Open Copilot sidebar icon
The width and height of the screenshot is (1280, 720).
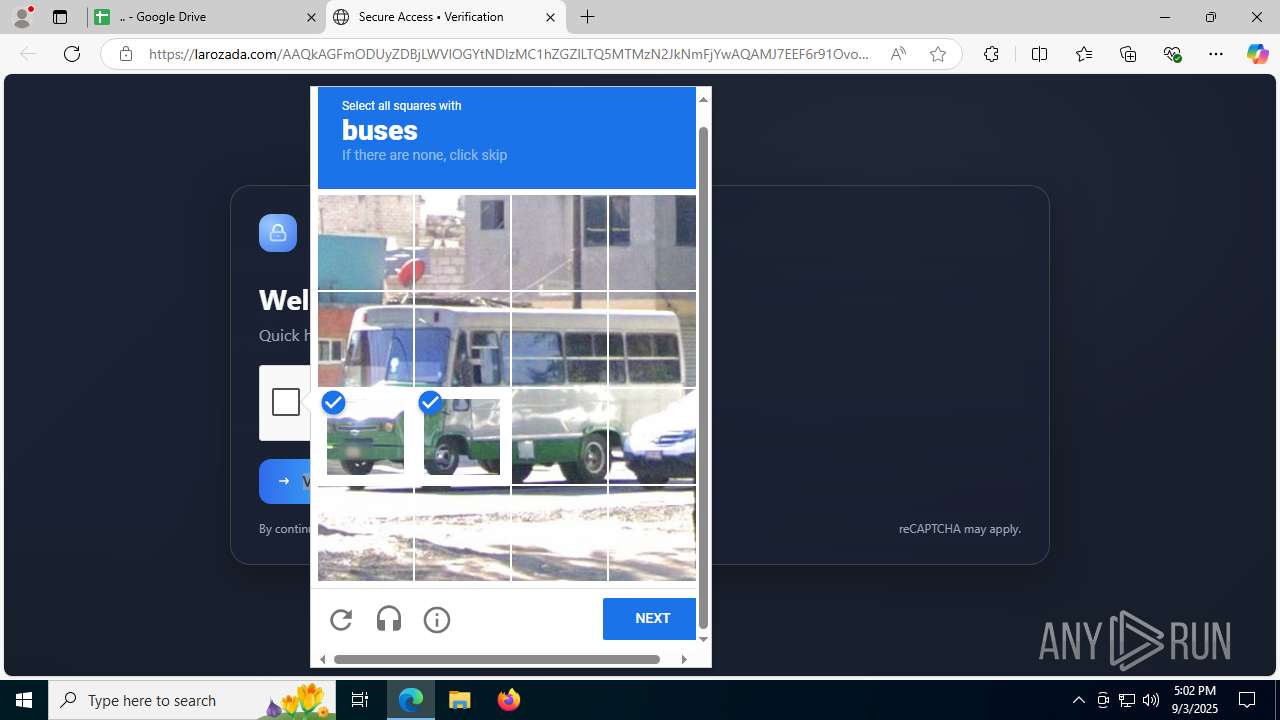click(1257, 54)
